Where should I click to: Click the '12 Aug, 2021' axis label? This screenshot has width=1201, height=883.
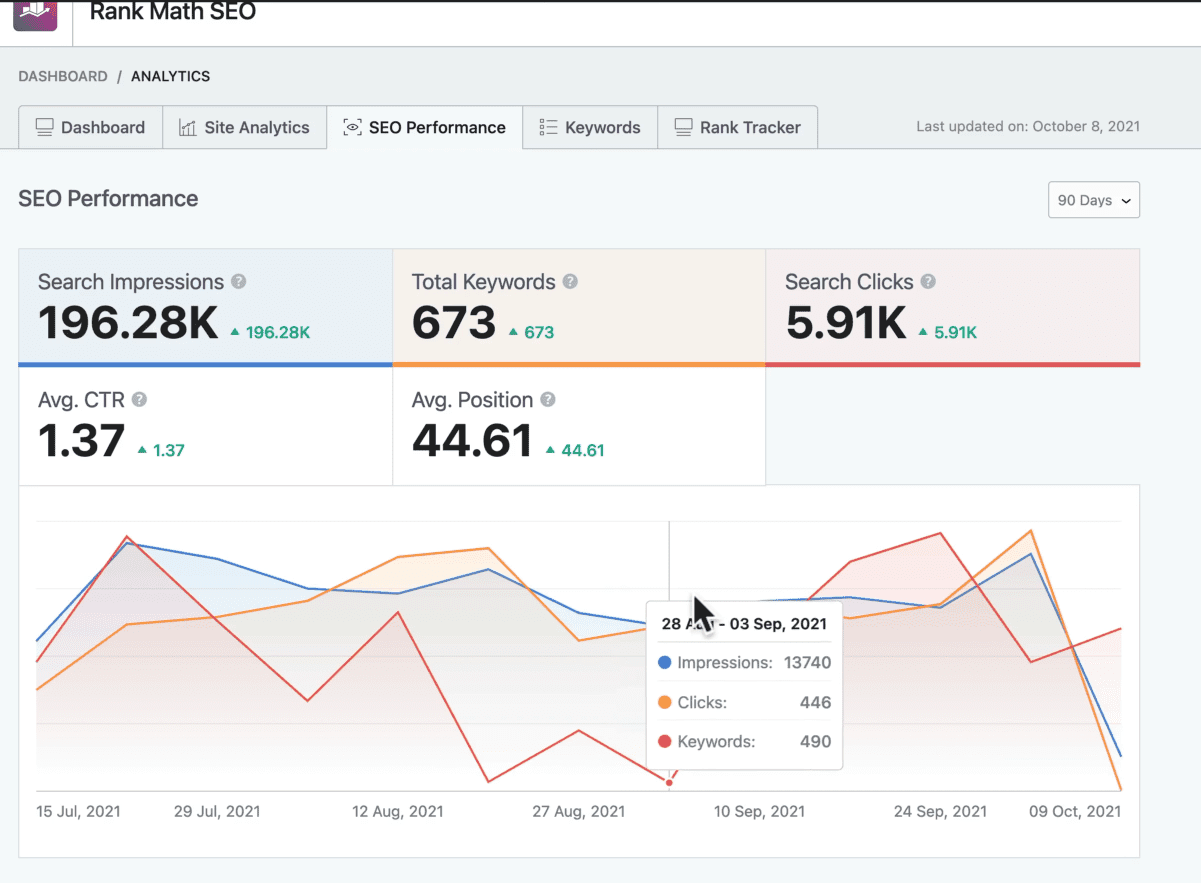(398, 811)
